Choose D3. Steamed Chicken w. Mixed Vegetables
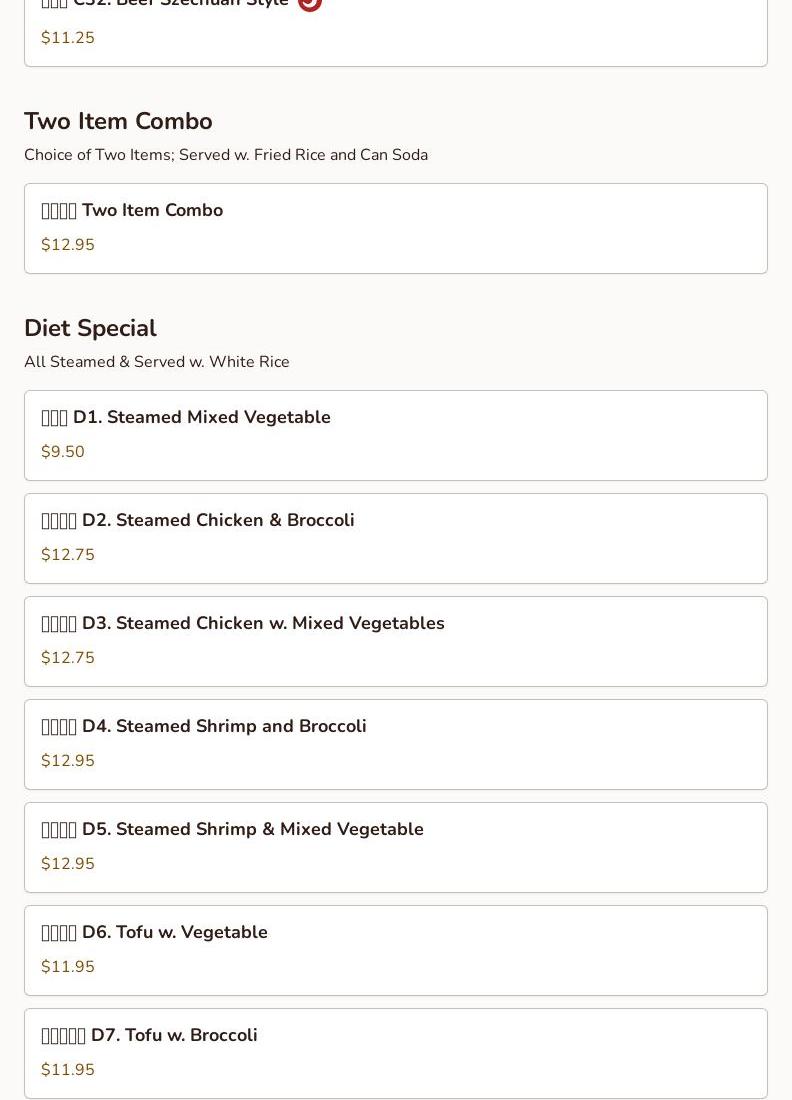The height and width of the screenshot is (1100, 792). point(395,641)
